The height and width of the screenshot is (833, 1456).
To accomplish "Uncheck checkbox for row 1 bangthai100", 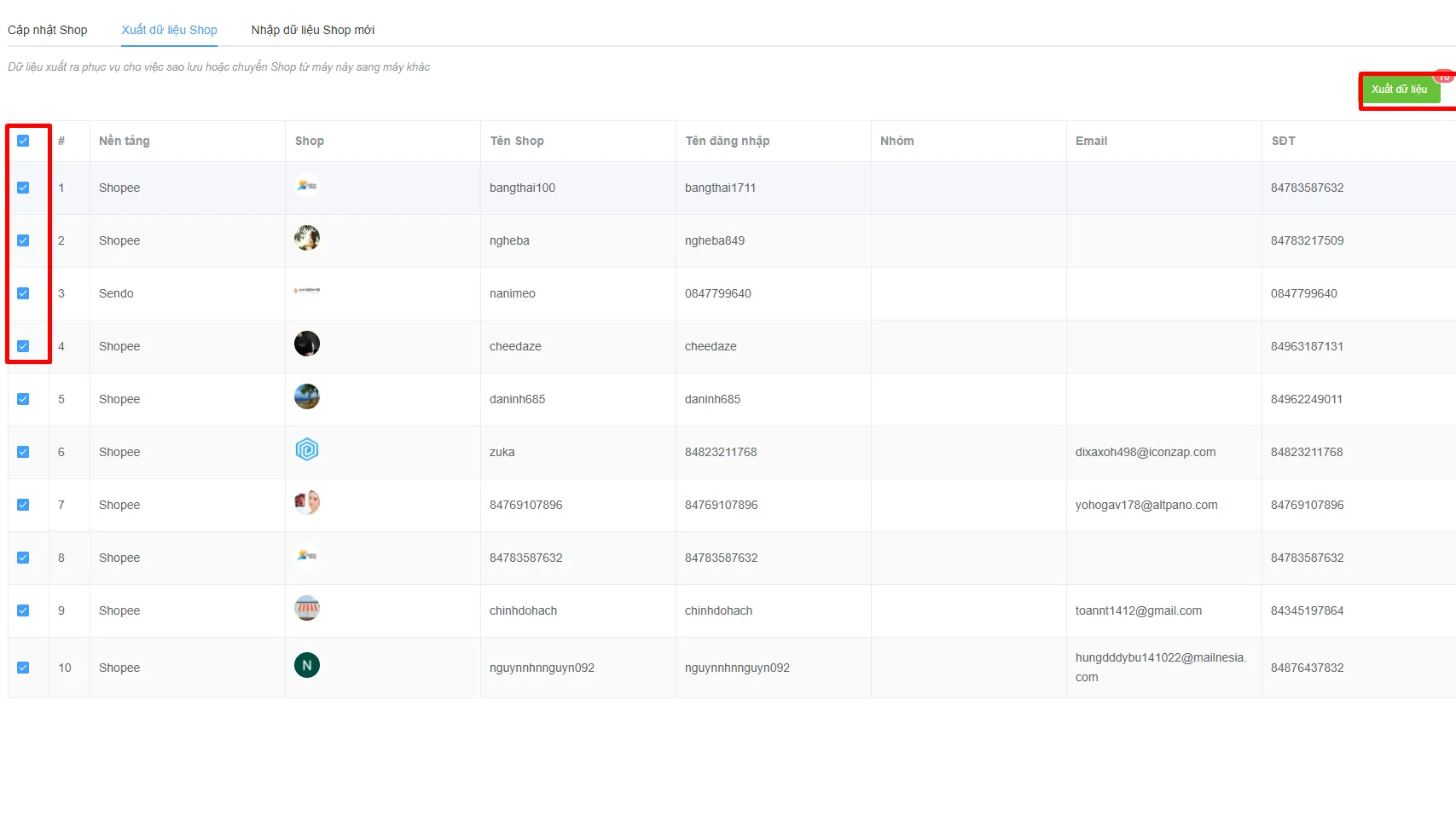I will [23, 188].
